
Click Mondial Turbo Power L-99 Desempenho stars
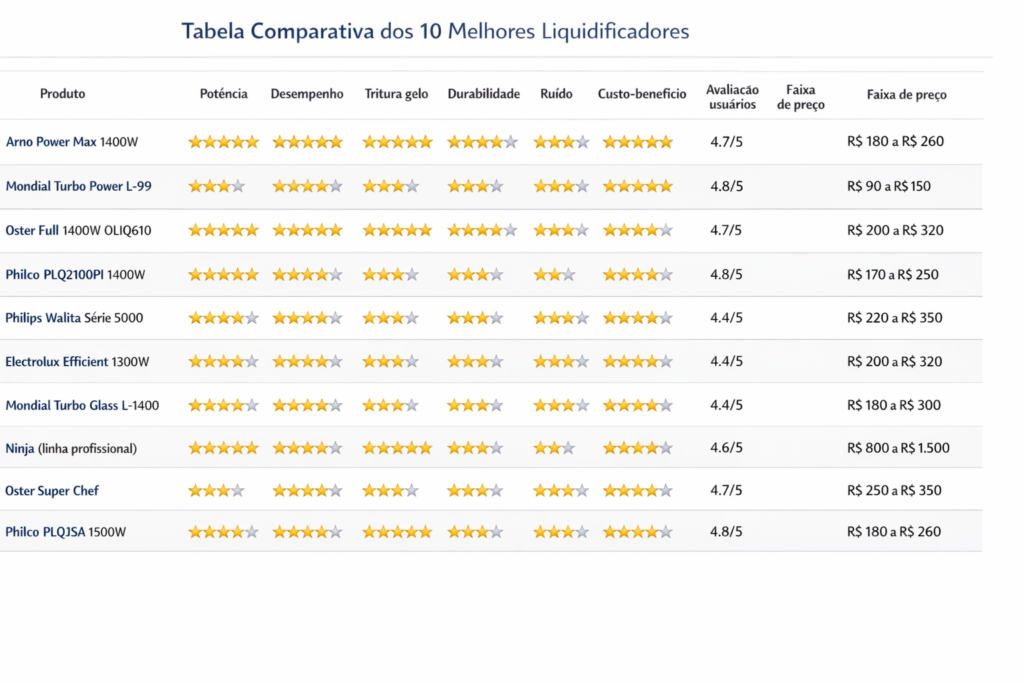307,186
